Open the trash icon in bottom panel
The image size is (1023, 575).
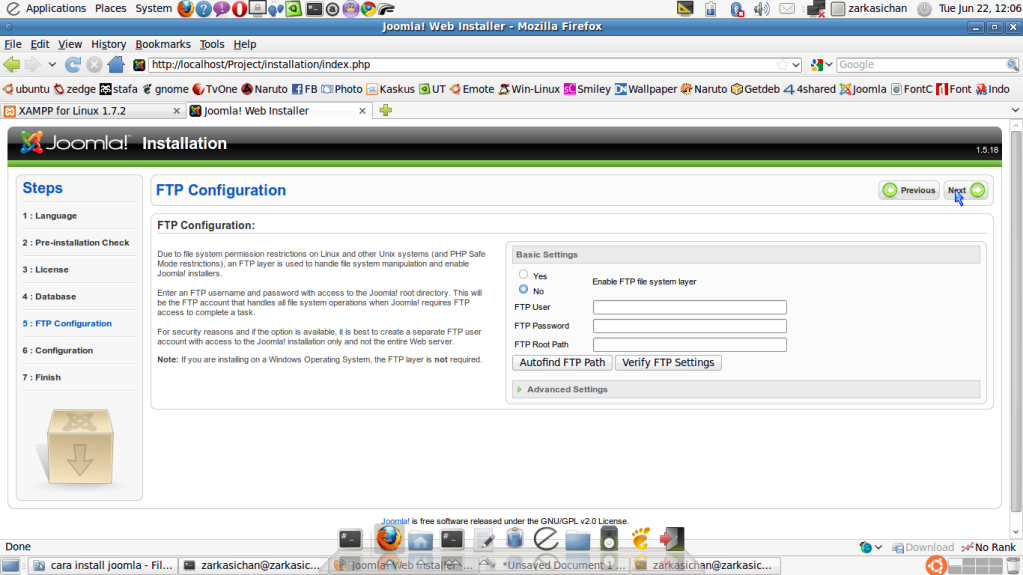pos(1013,565)
